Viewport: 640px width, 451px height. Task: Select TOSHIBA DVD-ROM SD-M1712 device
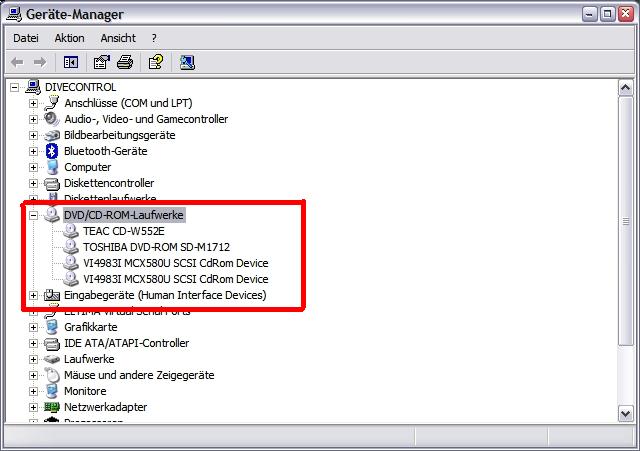pyautogui.click(x=156, y=247)
